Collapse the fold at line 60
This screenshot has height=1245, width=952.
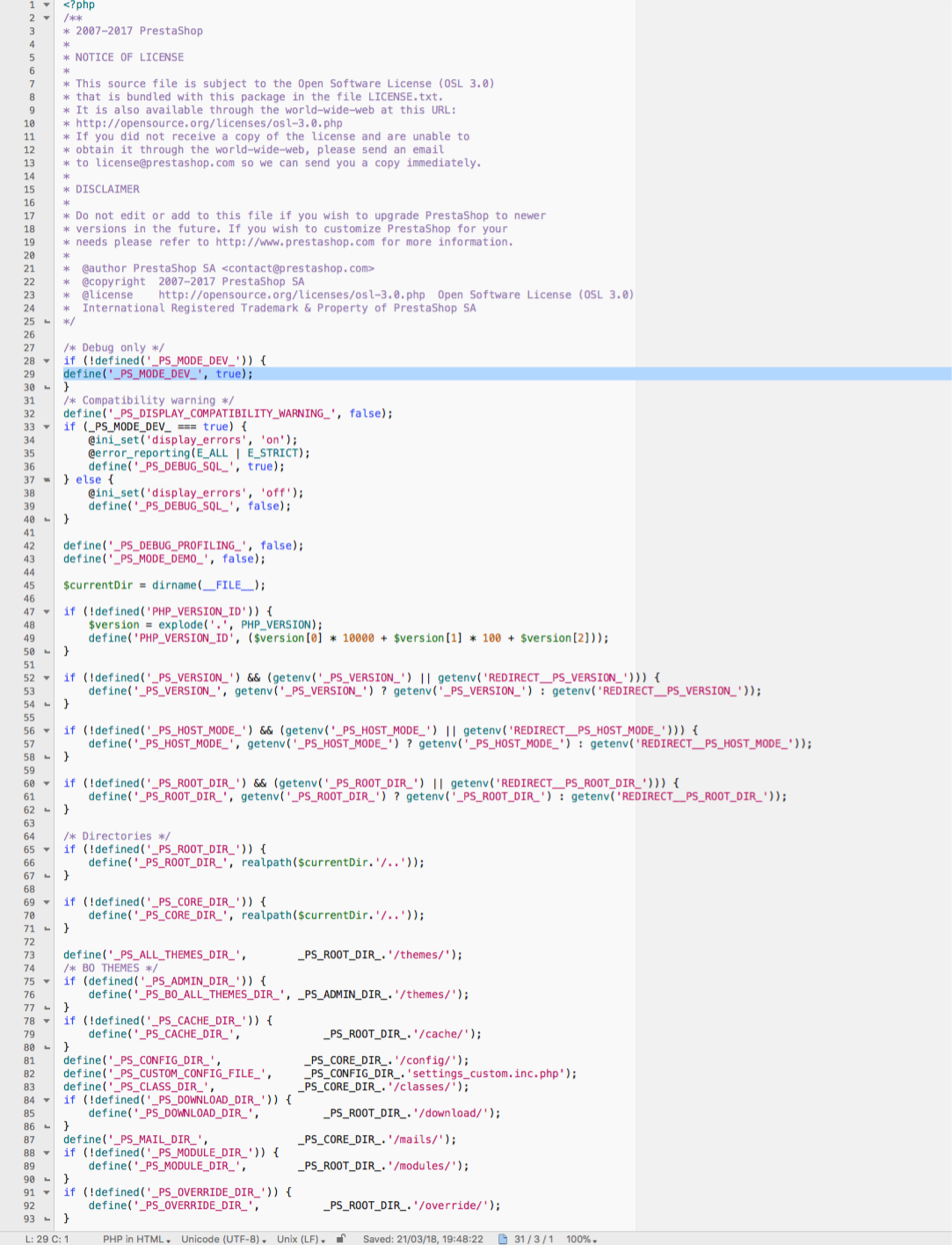click(47, 783)
